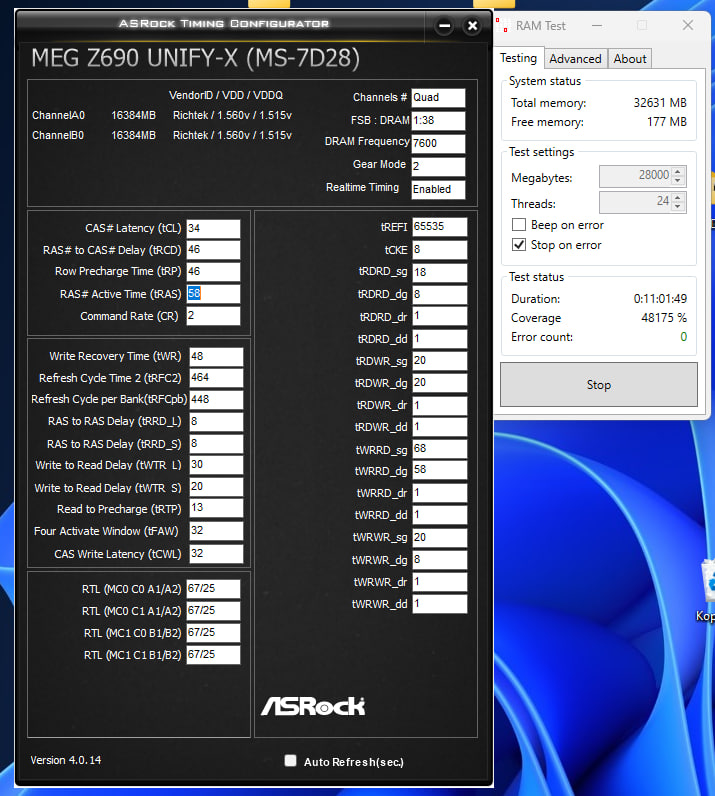Click the ChannelA0 row label
Image resolution: width=715 pixels, height=796 pixels.
pos(58,116)
